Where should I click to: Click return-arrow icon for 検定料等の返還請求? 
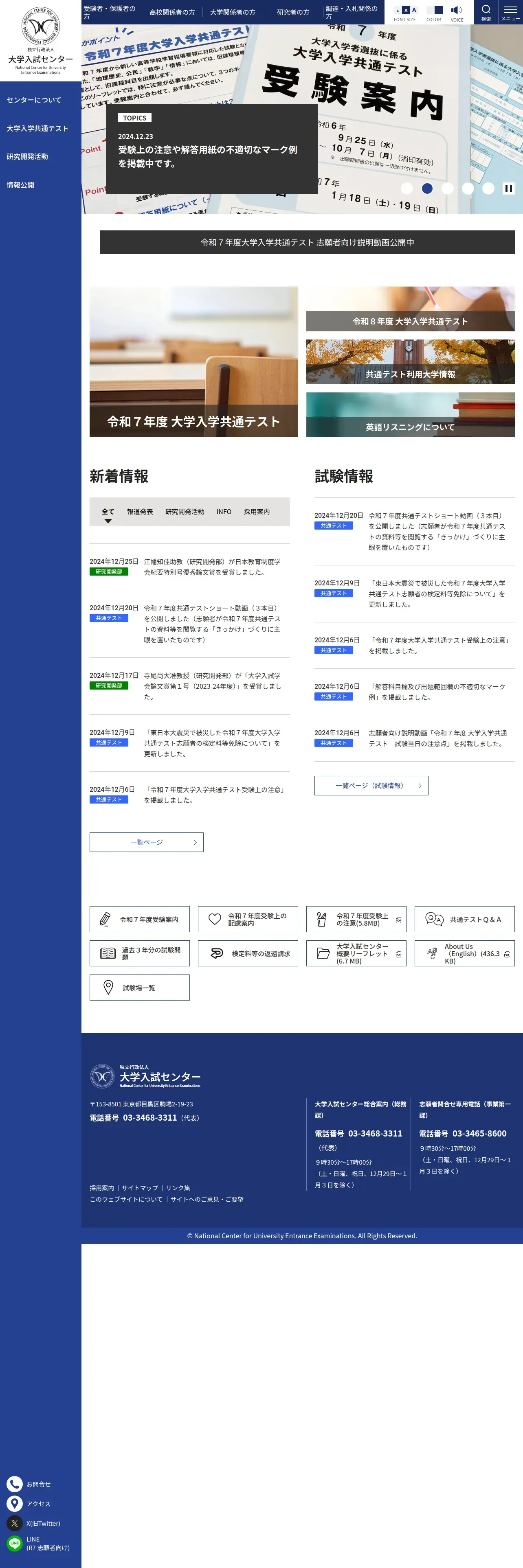point(217,953)
